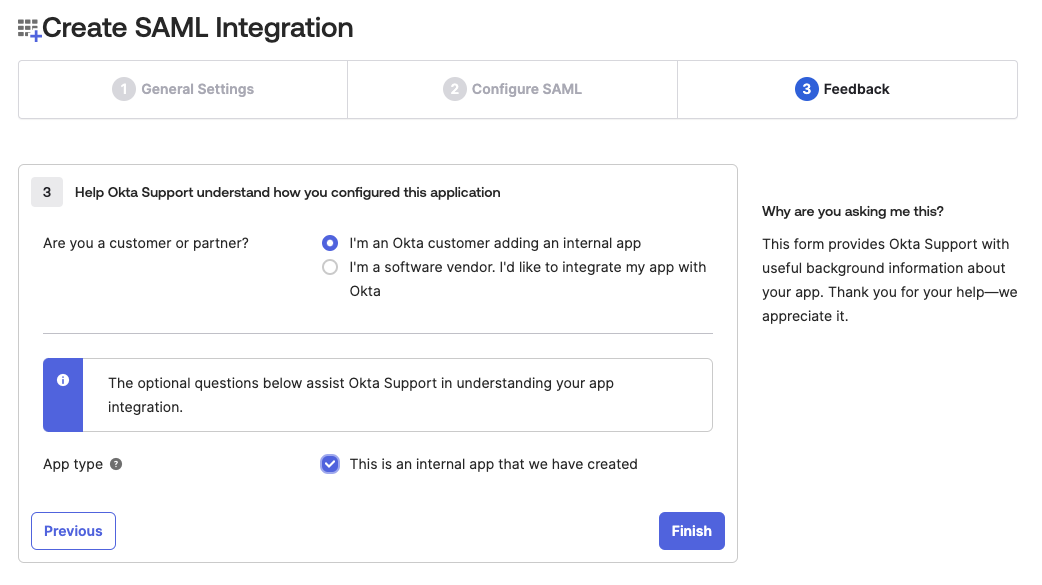Click the "This is an internal app that we have created" label

point(494,464)
